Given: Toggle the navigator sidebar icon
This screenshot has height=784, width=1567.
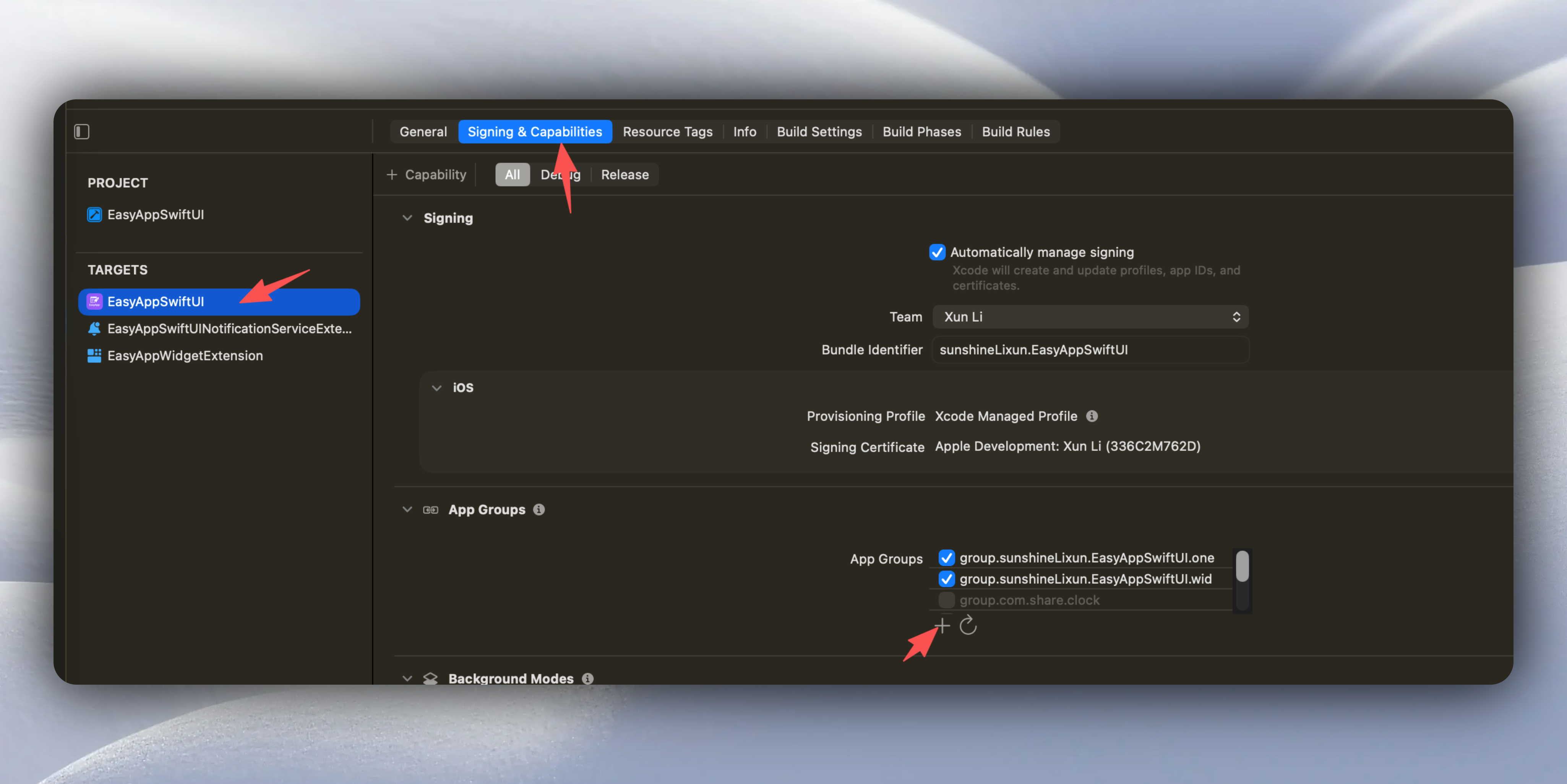Looking at the screenshot, I should point(82,131).
